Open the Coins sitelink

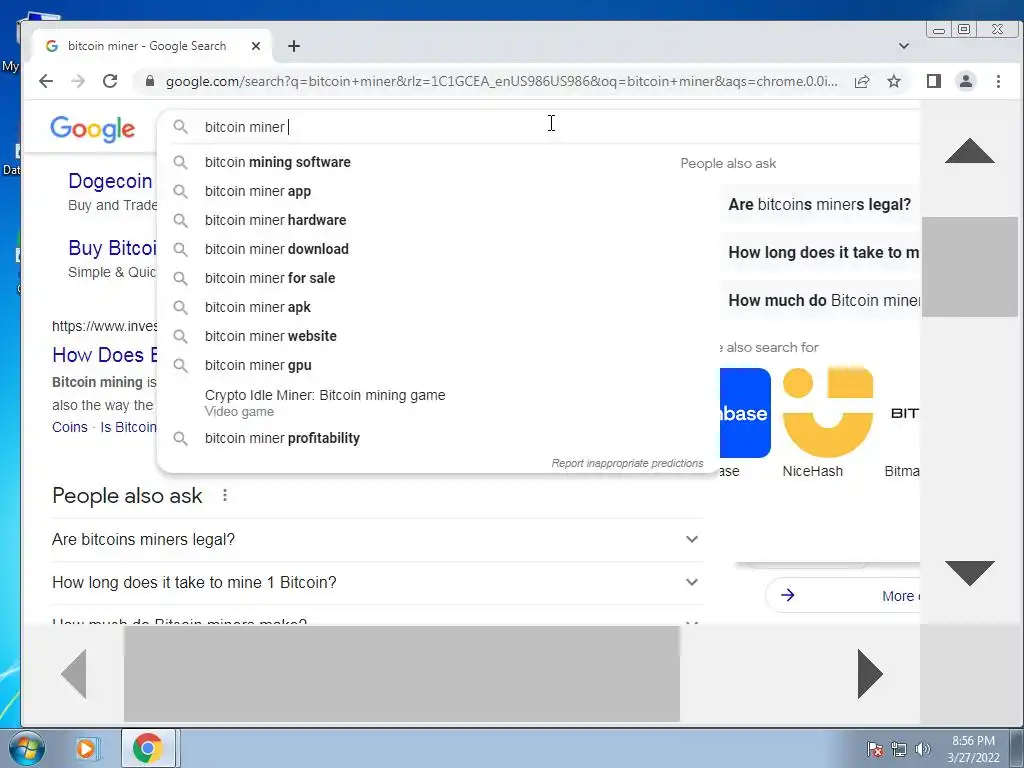click(70, 427)
